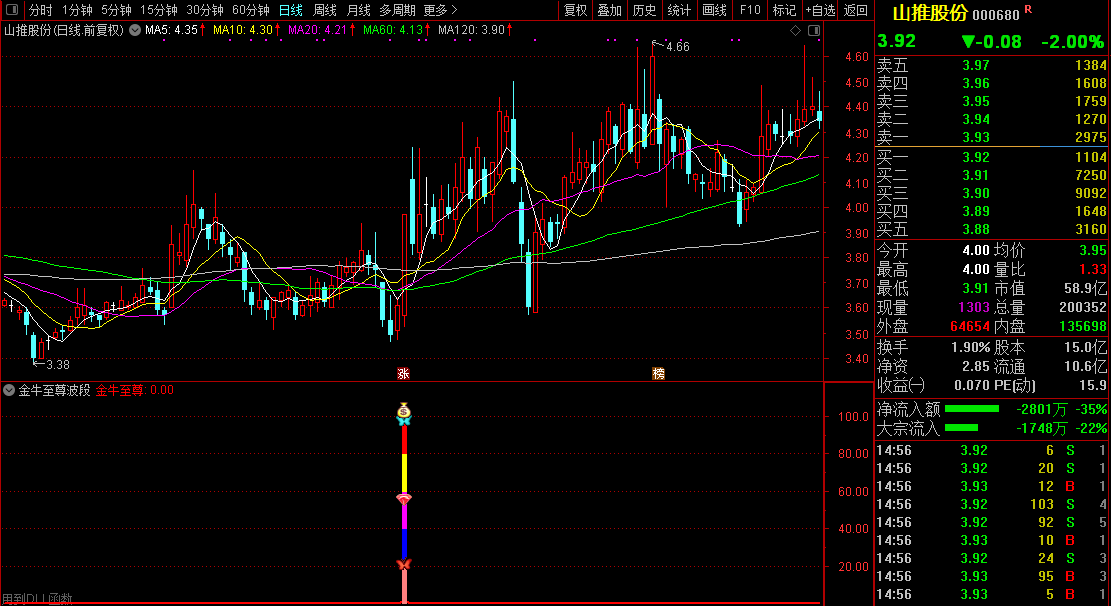The height and width of the screenshot is (606, 1111).
Task: Click the 卖三 price 3.95
Action: click(x=976, y=101)
